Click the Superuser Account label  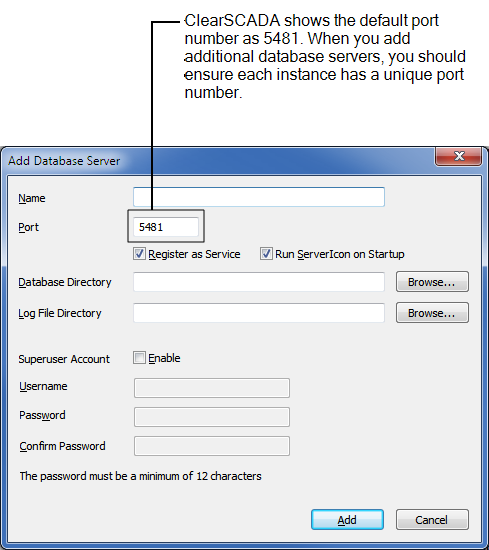pos(64,359)
